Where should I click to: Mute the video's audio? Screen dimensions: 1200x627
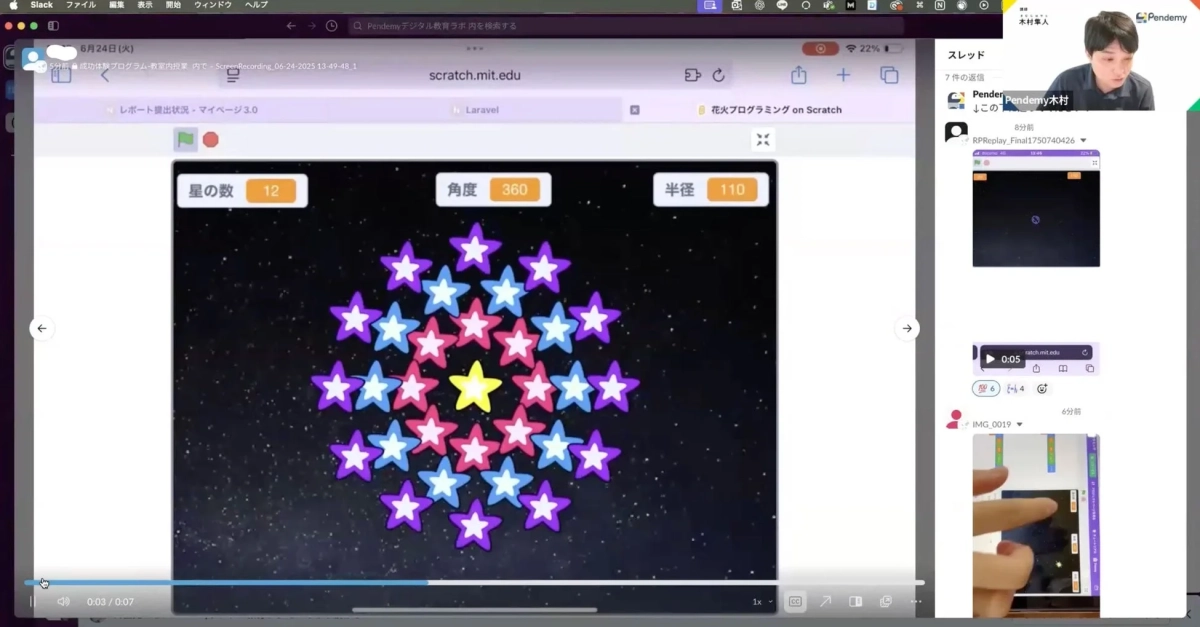pos(63,601)
